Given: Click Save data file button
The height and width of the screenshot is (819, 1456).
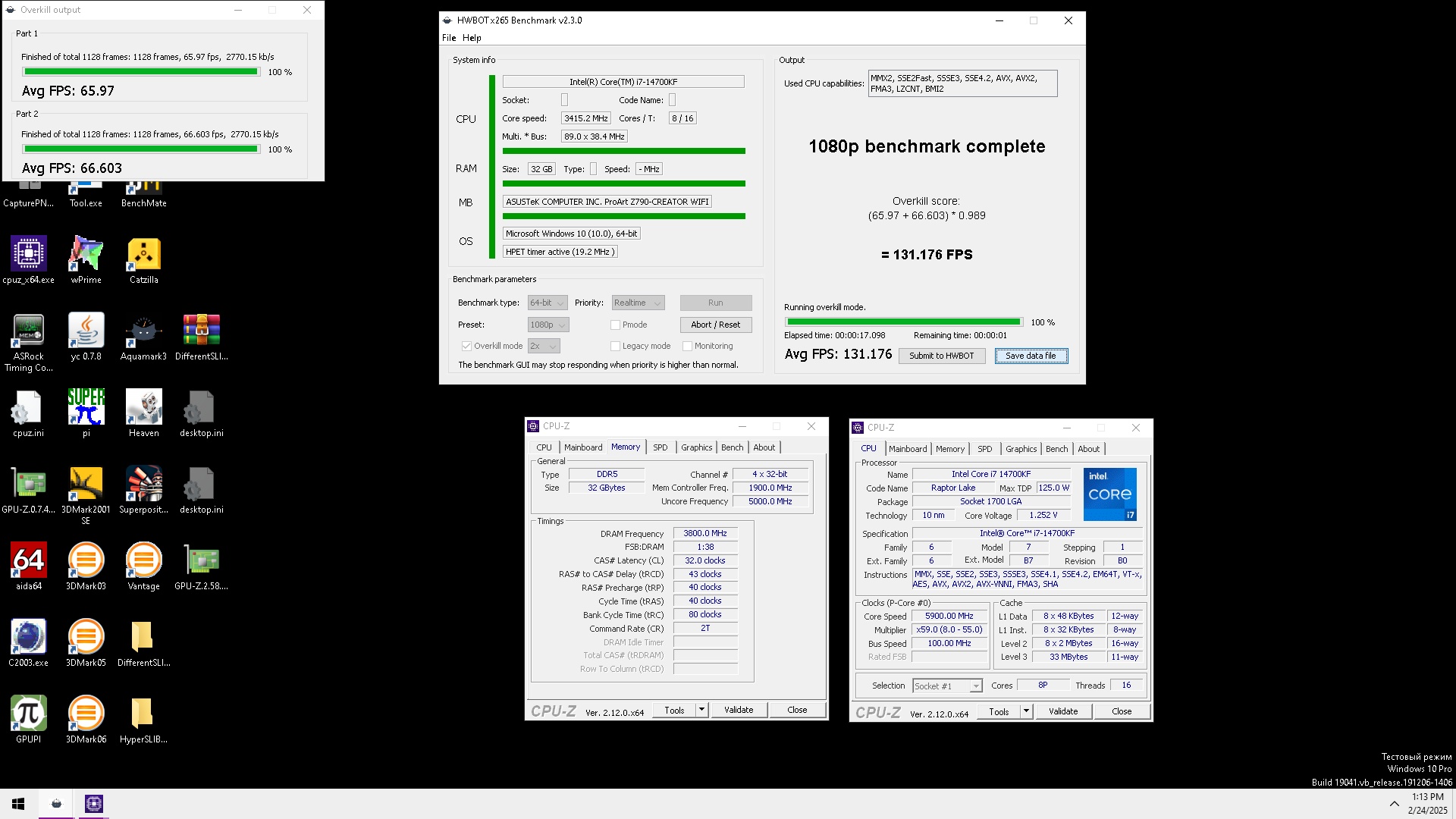Looking at the screenshot, I should click(1031, 356).
